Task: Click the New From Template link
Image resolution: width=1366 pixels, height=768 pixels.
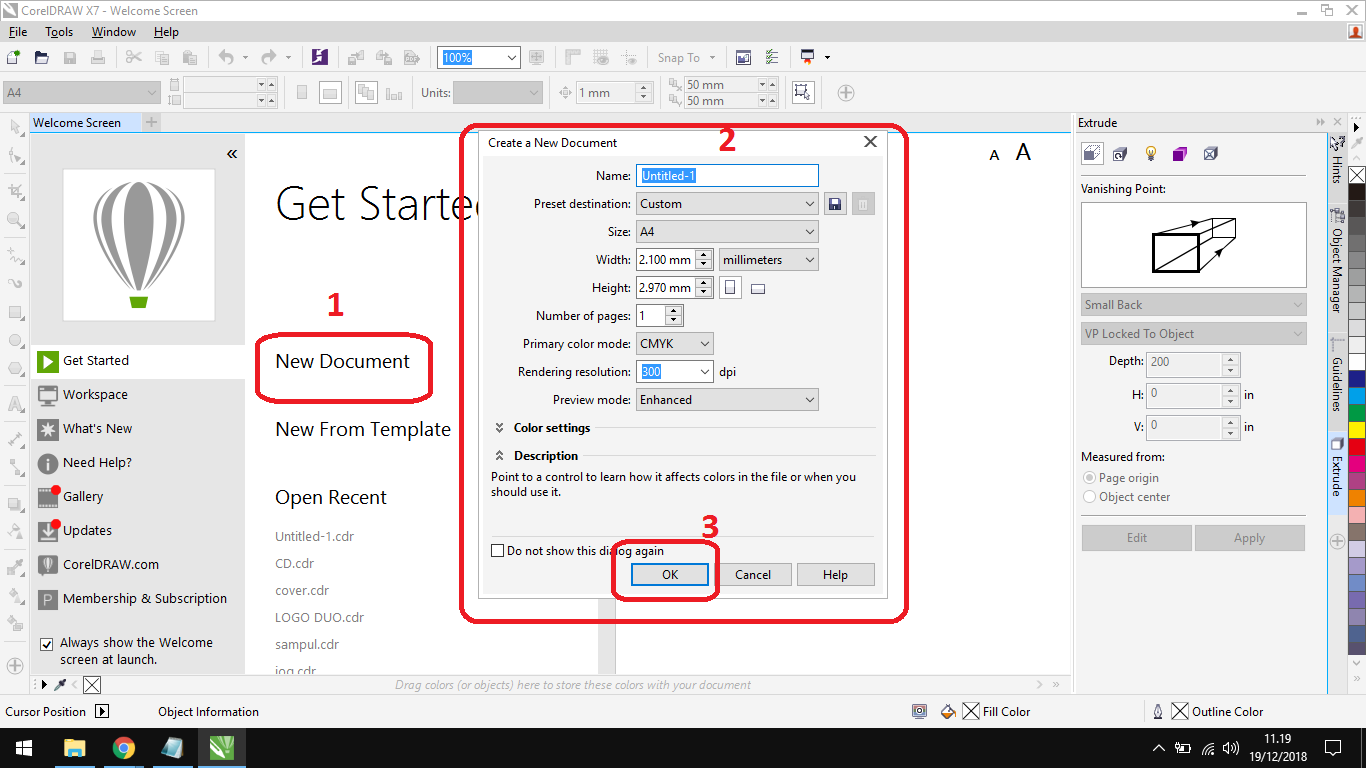Action: pyautogui.click(x=363, y=430)
